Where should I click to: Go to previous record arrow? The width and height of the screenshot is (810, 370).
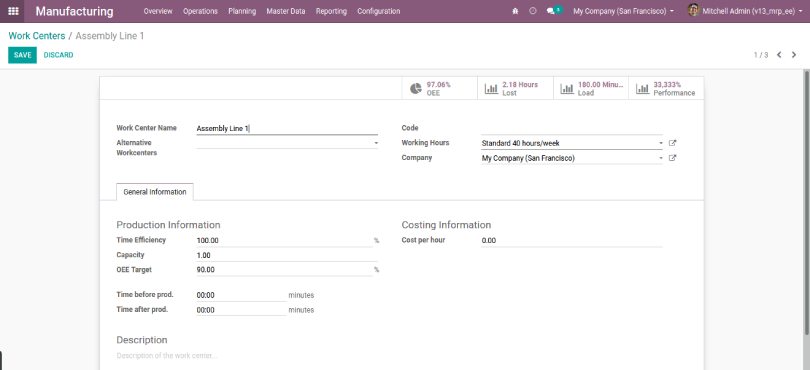tap(779, 55)
